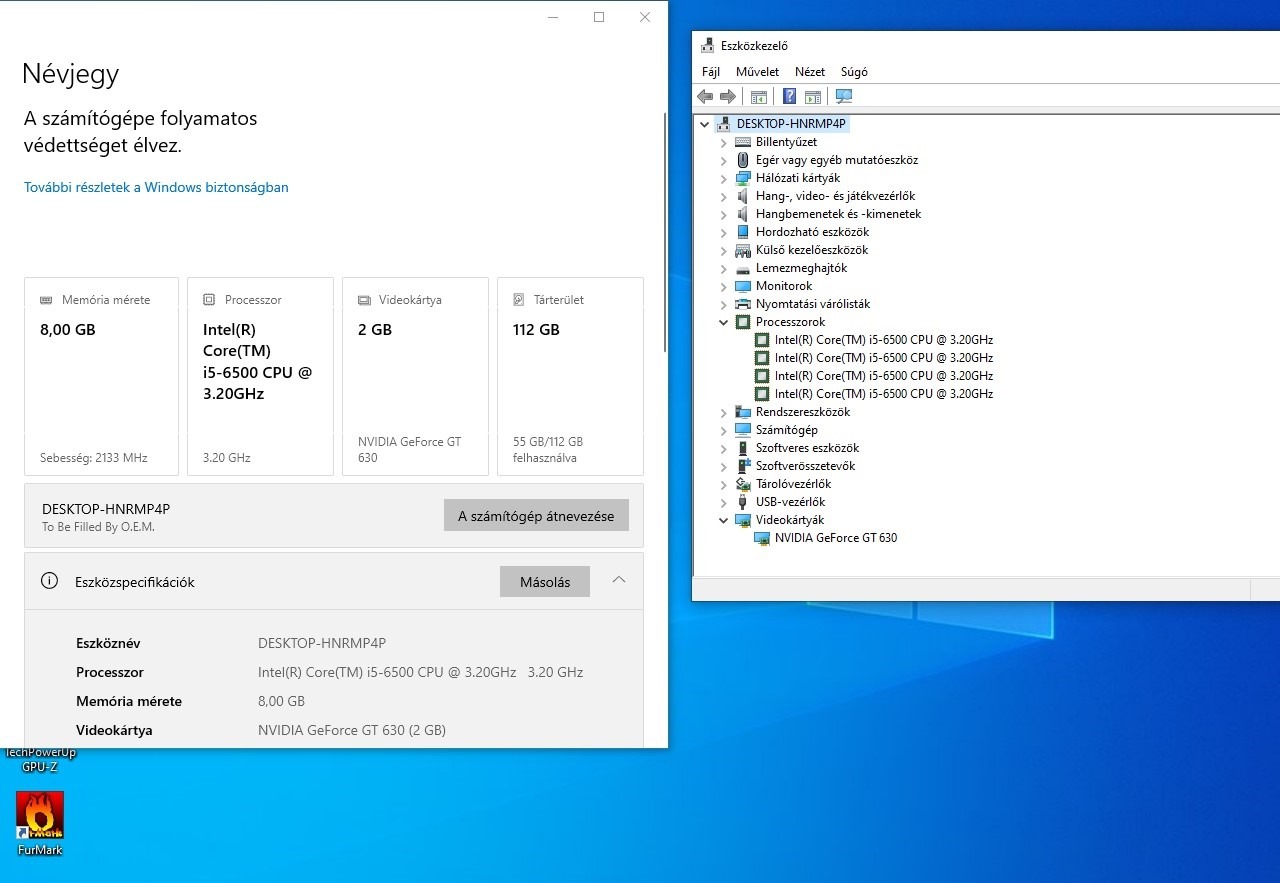Collapse the Videokártyák tree arrow

(724, 520)
